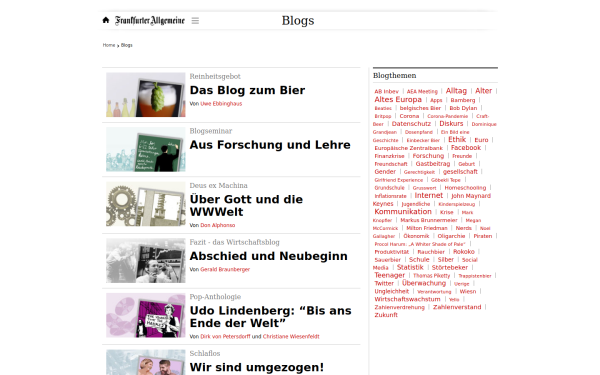600x375 pixels.
Task: Select the Homeschooling tag
Action: (x=465, y=188)
